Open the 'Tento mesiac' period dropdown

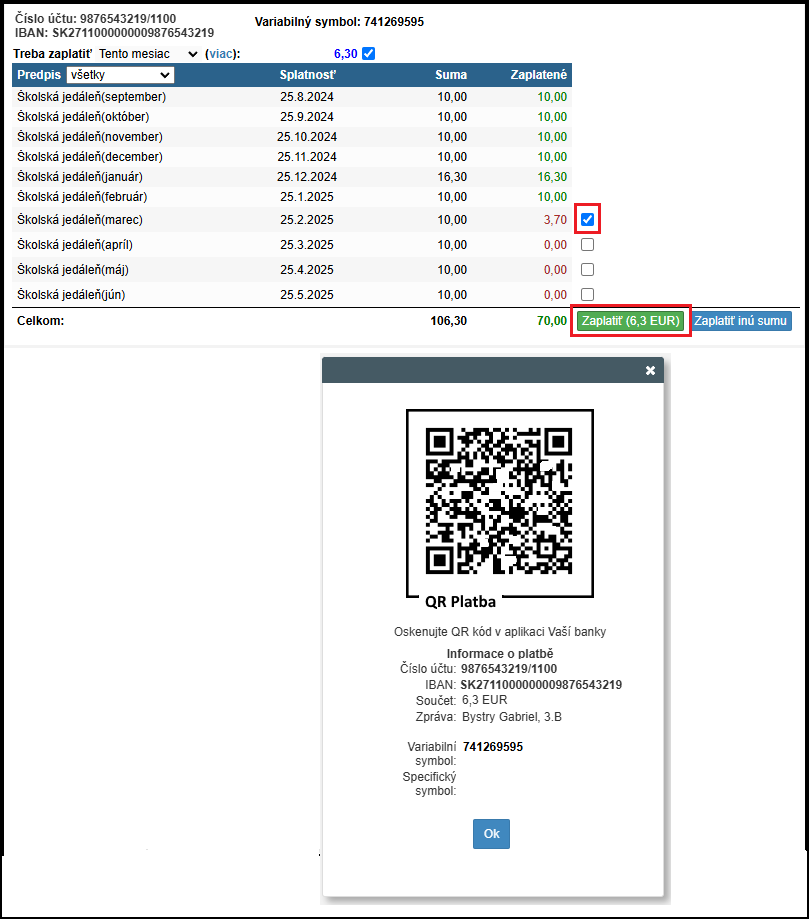[148, 54]
